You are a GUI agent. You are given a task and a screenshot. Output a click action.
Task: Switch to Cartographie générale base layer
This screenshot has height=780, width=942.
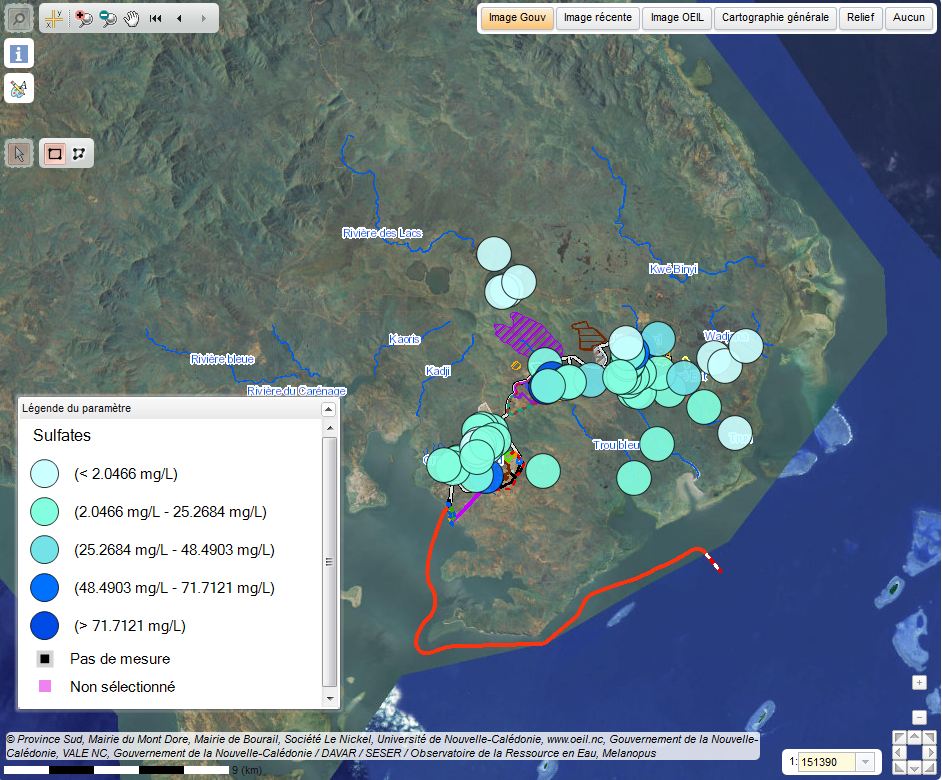(x=775, y=18)
